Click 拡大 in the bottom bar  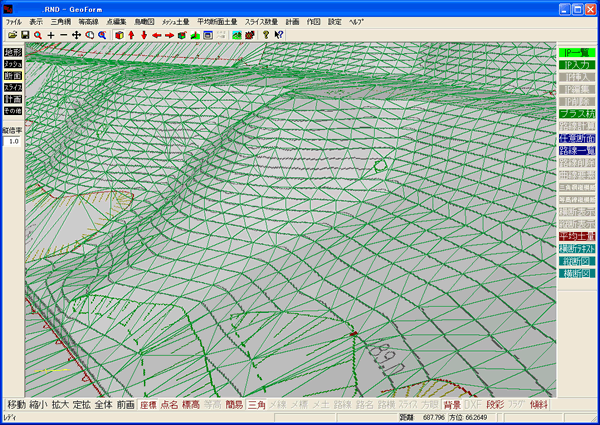click(x=60, y=405)
